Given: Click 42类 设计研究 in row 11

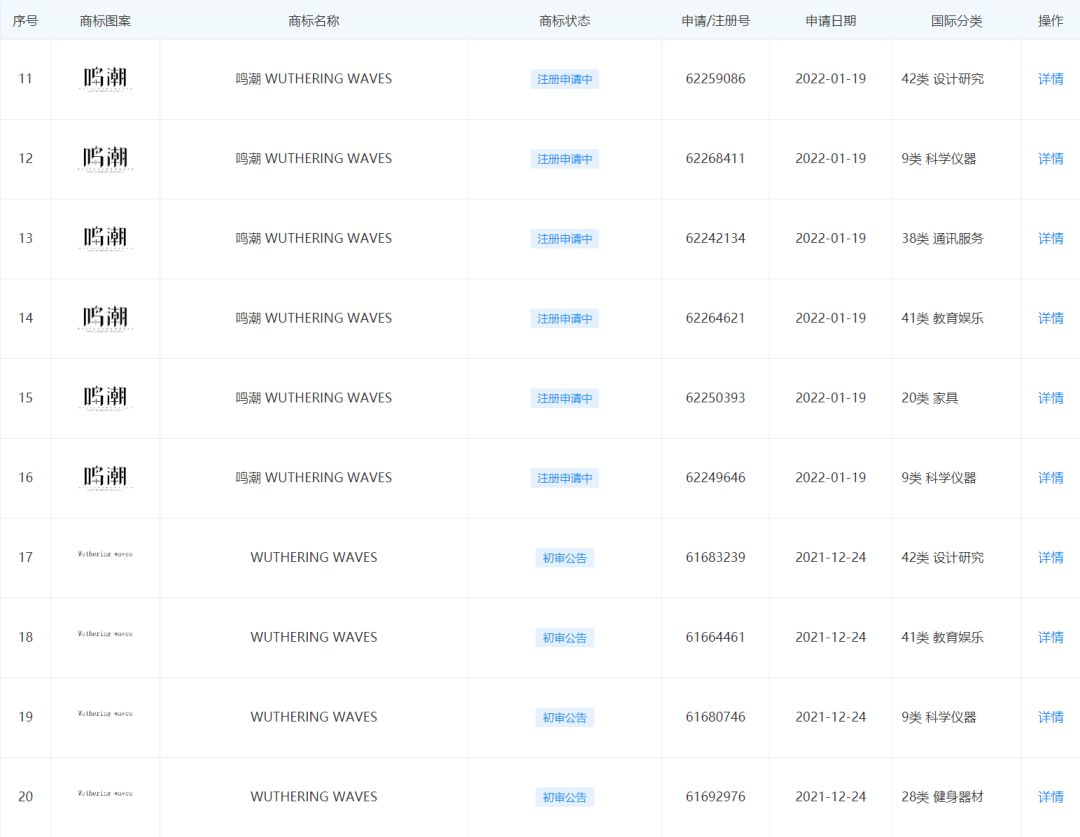Looking at the screenshot, I should (942, 79).
